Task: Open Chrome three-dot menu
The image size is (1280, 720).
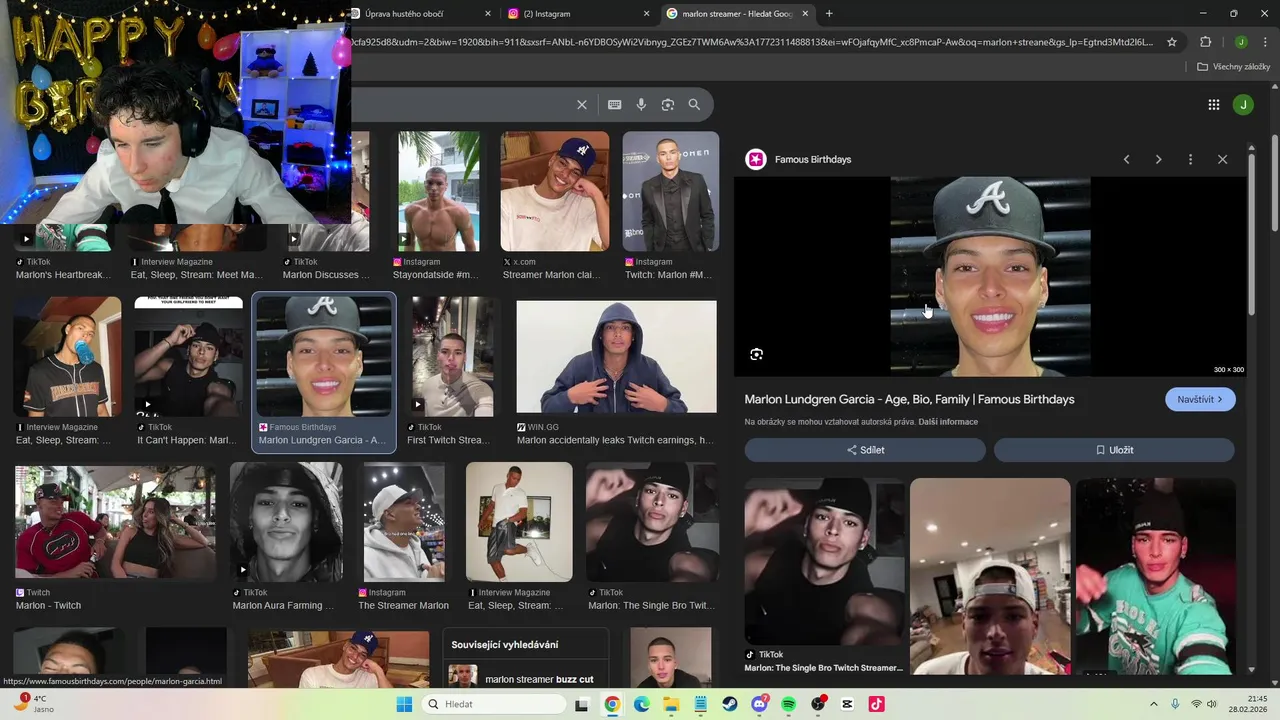Action: (1265, 42)
